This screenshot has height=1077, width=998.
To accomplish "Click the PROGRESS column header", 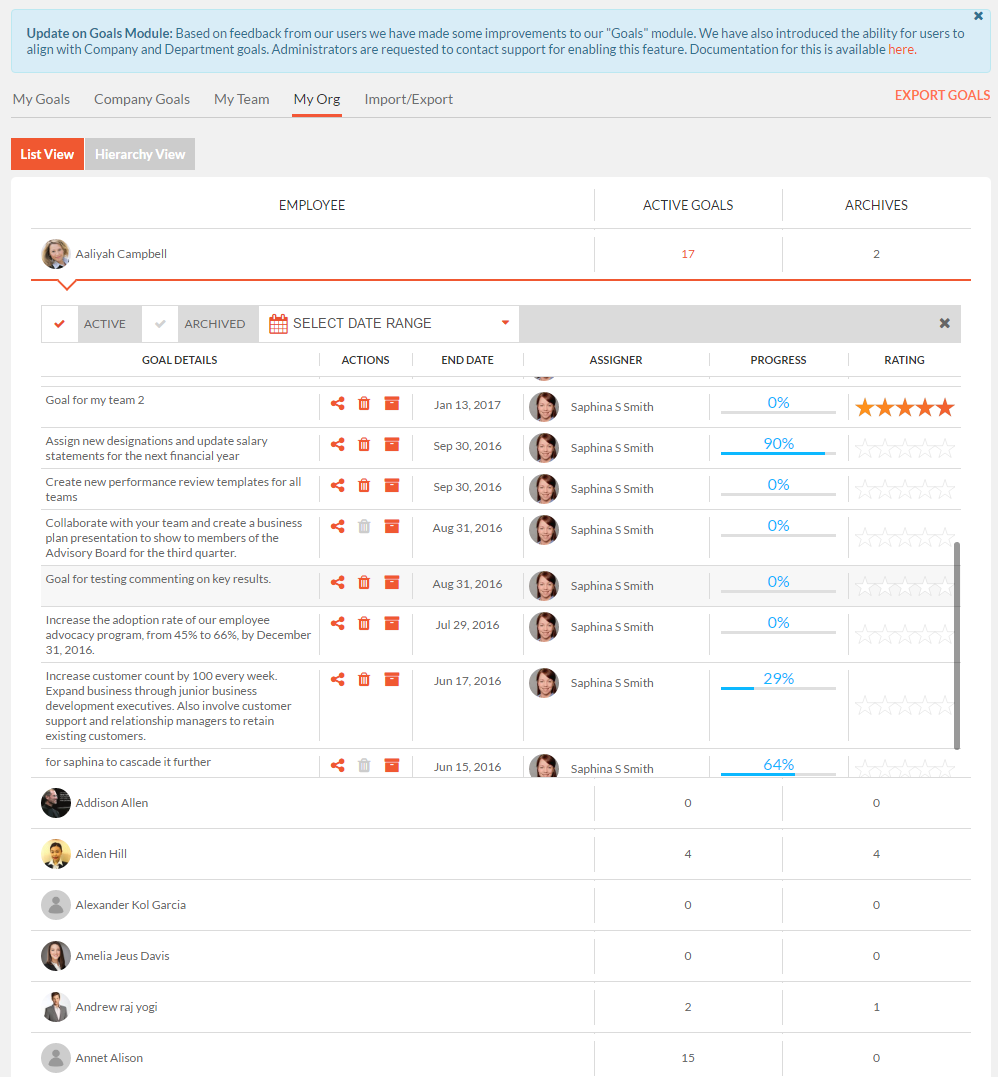I will (778, 360).
